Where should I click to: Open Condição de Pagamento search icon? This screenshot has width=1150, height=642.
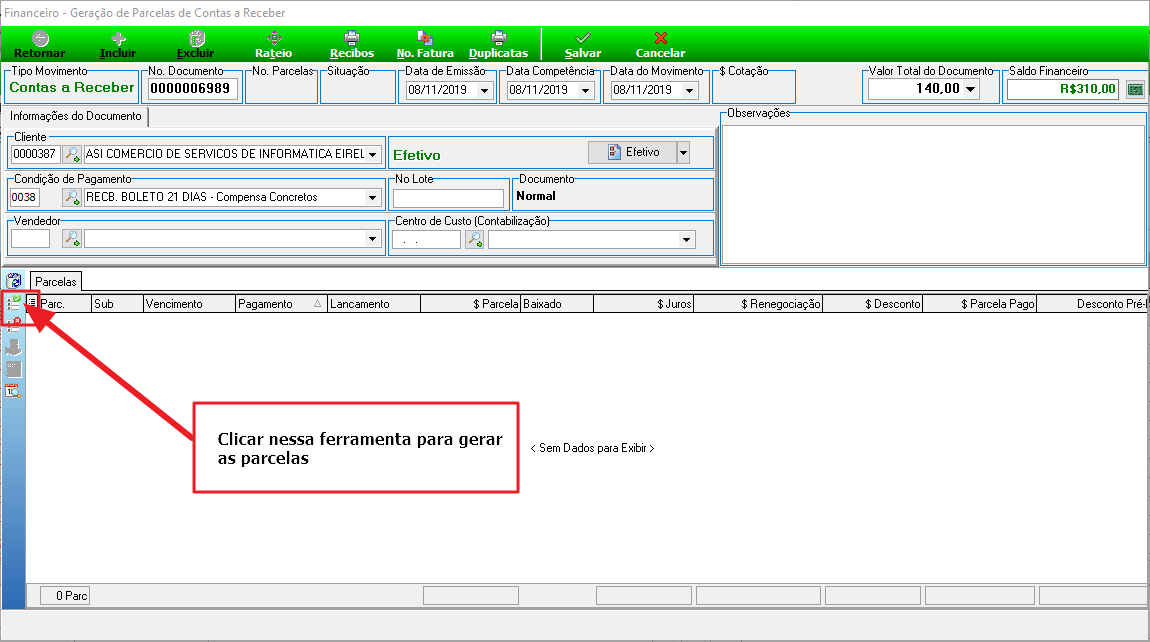pos(72,197)
